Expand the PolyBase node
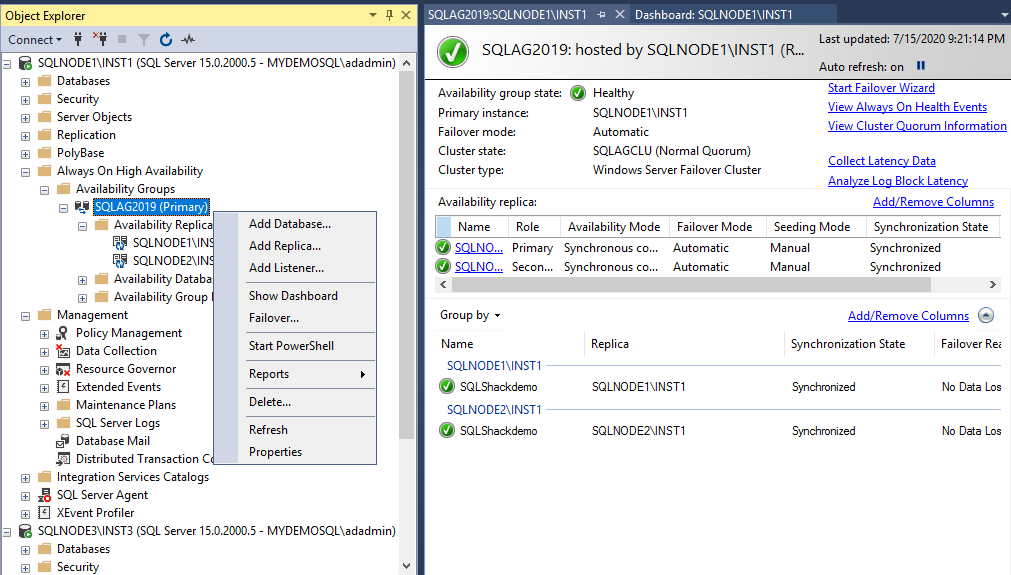 click(25, 154)
